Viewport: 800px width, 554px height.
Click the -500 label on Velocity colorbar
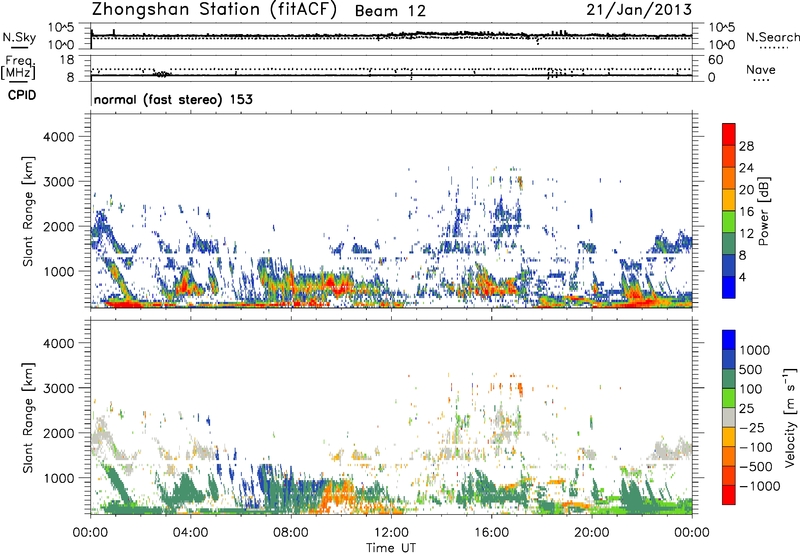pyautogui.click(x=758, y=467)
